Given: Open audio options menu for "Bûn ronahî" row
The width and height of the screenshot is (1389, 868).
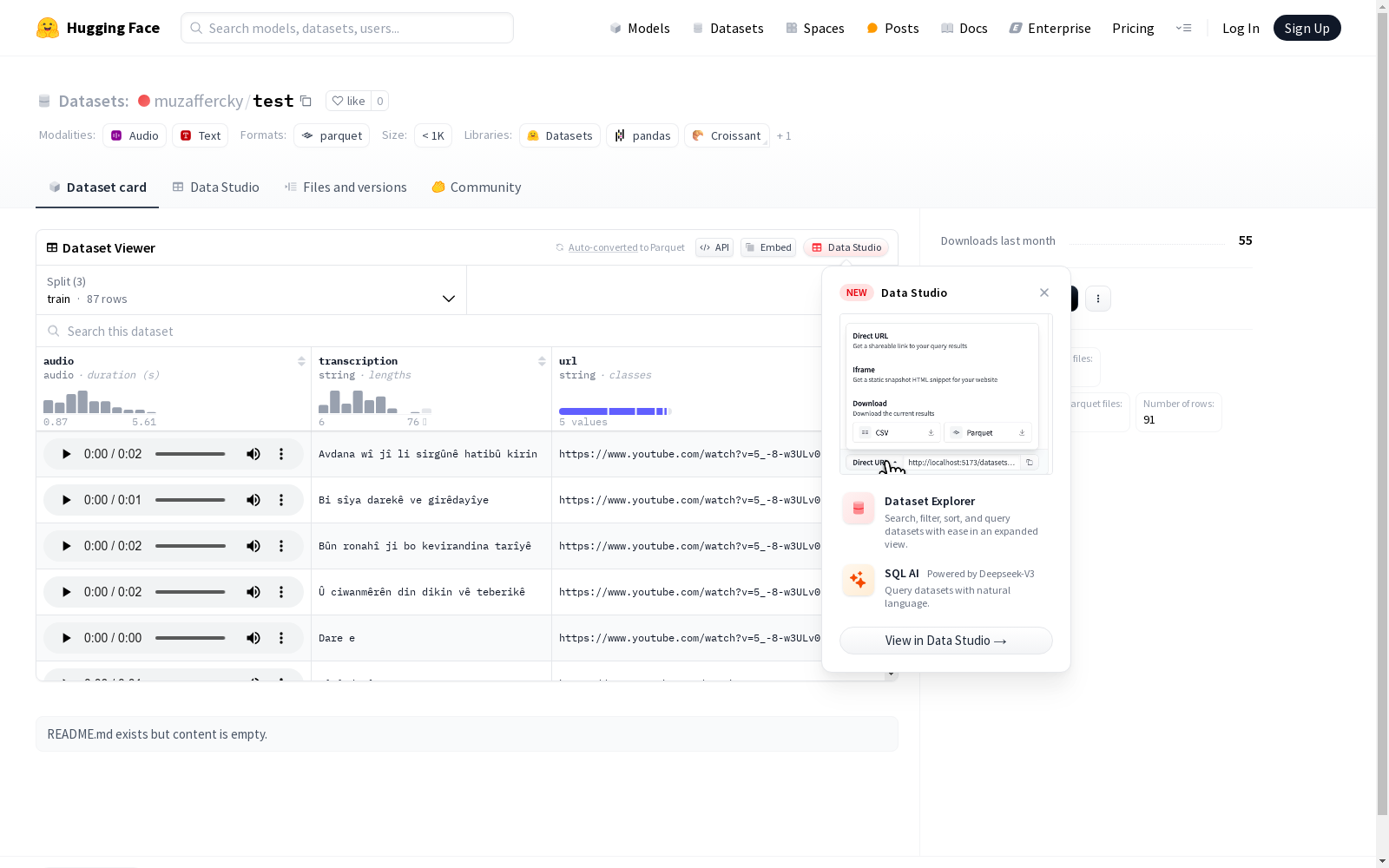Looking at the screenshot, I should [x=281, y=546].
